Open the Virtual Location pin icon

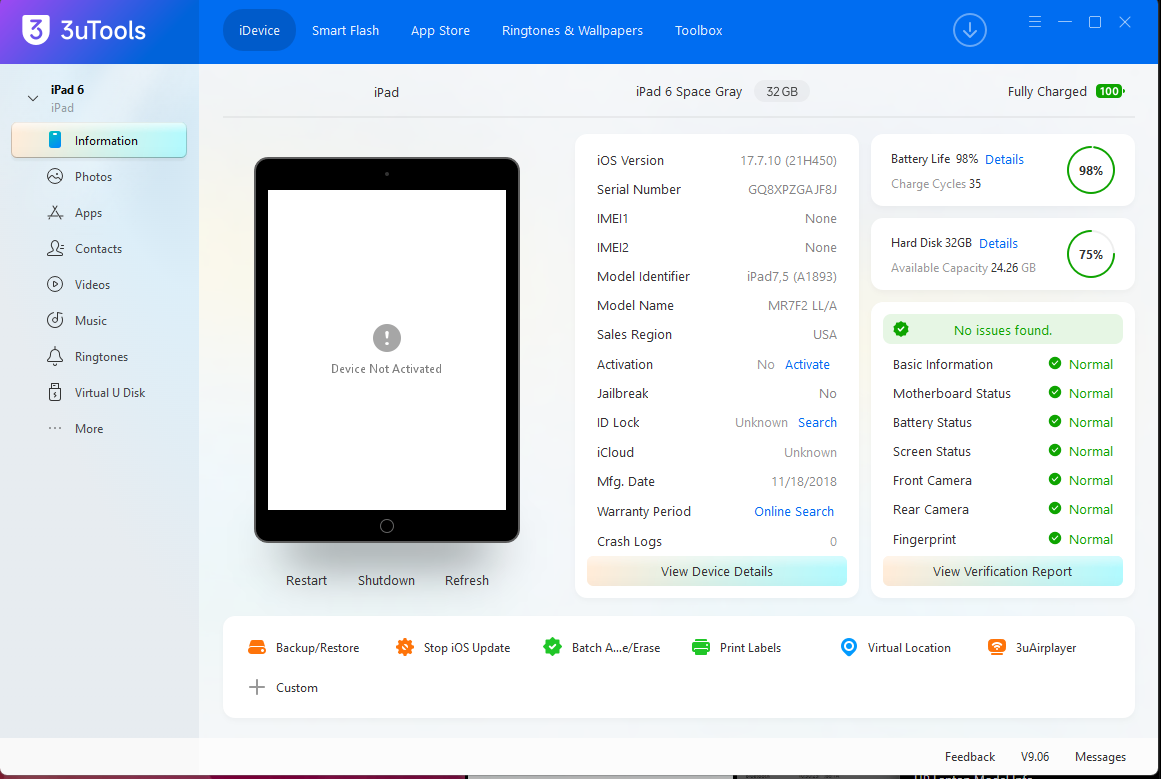(x=849, y=647)
